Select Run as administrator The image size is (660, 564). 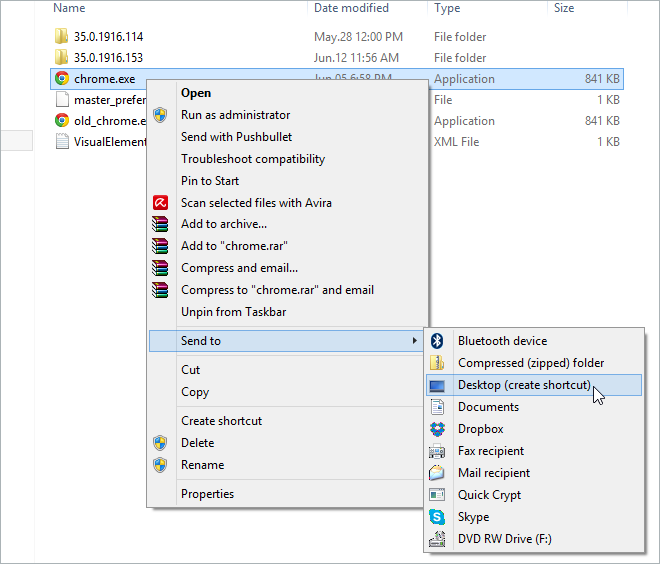click(x=289, y=115)
